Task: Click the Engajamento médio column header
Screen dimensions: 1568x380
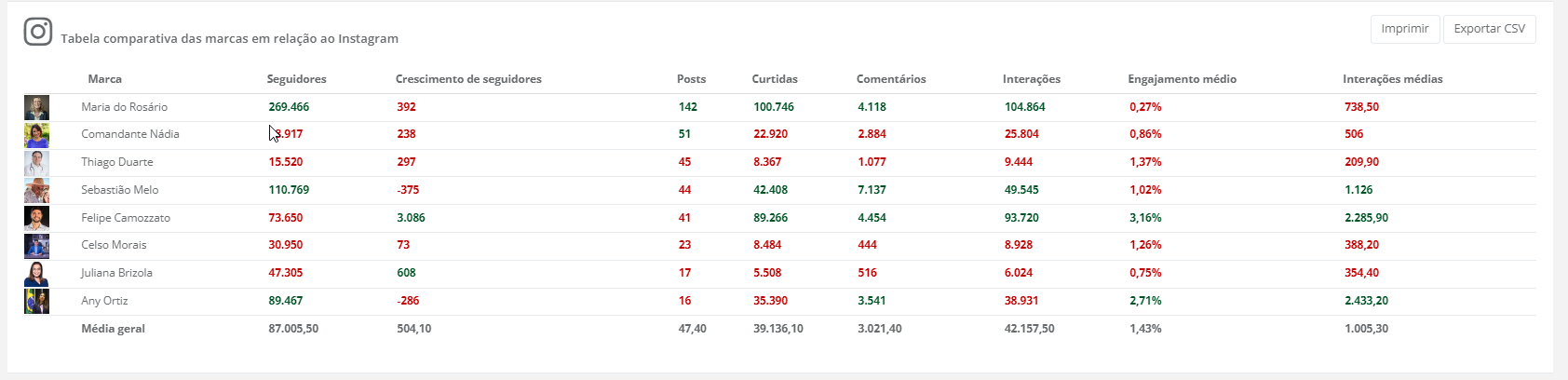Action: 1182,79
